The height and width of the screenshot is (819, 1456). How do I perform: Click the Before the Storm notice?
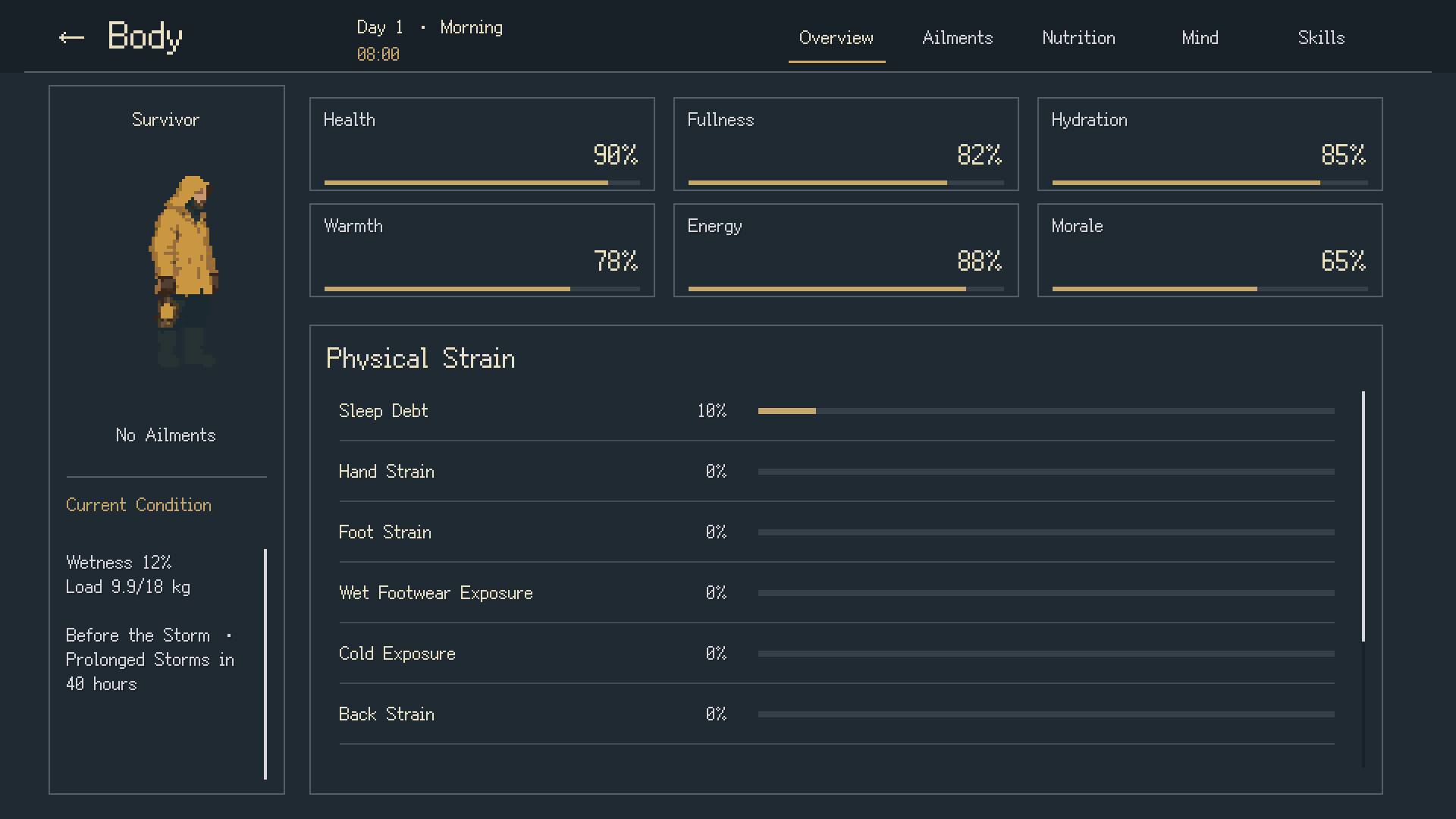click(150, 660)
